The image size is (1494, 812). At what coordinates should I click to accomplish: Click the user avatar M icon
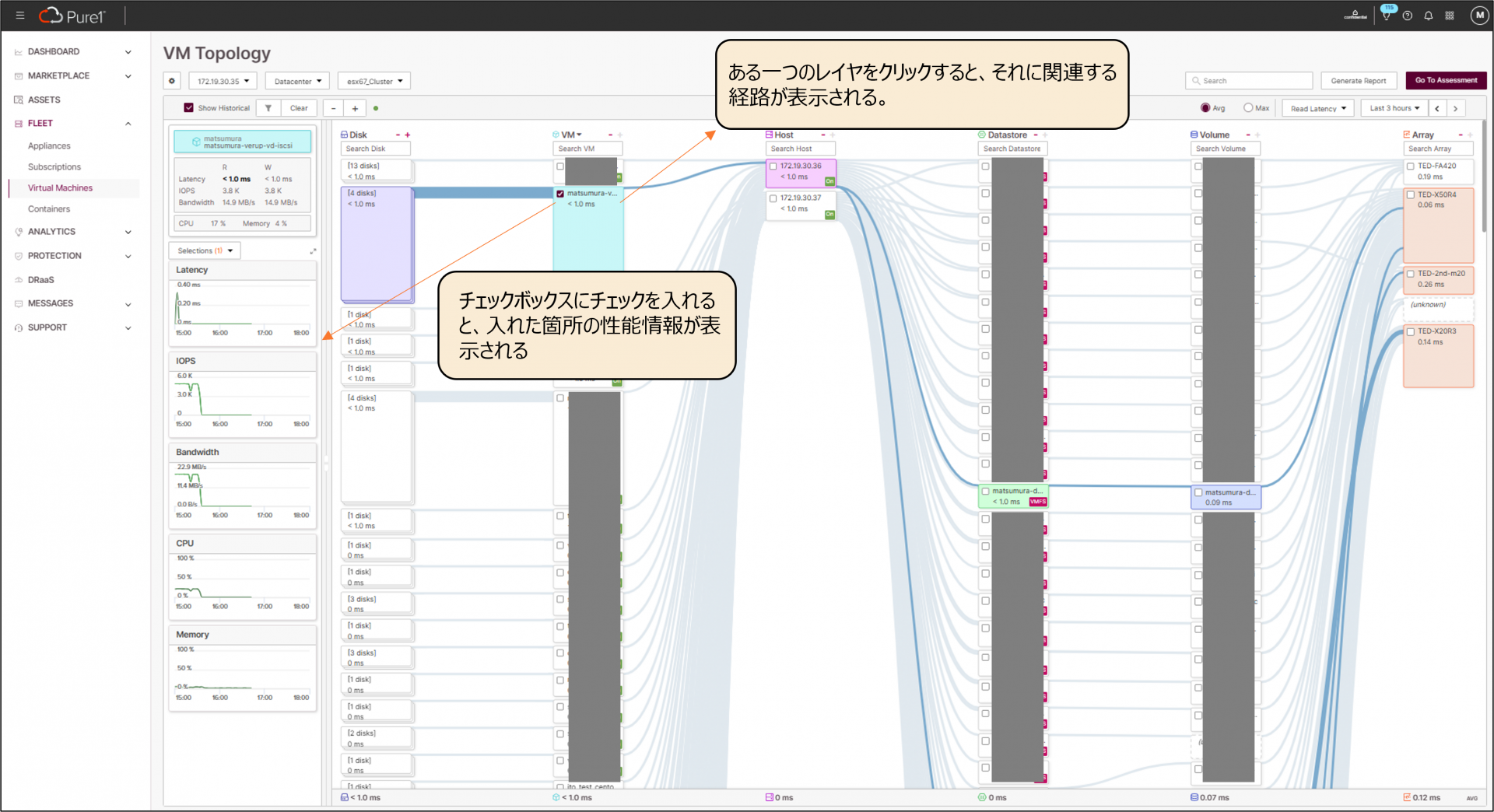pos(1478,16)
